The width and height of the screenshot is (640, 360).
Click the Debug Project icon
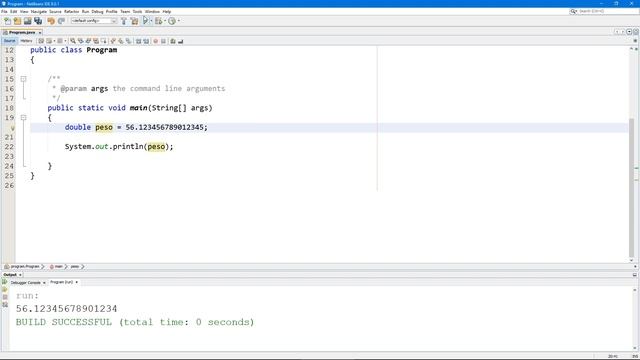coord(158,21)
